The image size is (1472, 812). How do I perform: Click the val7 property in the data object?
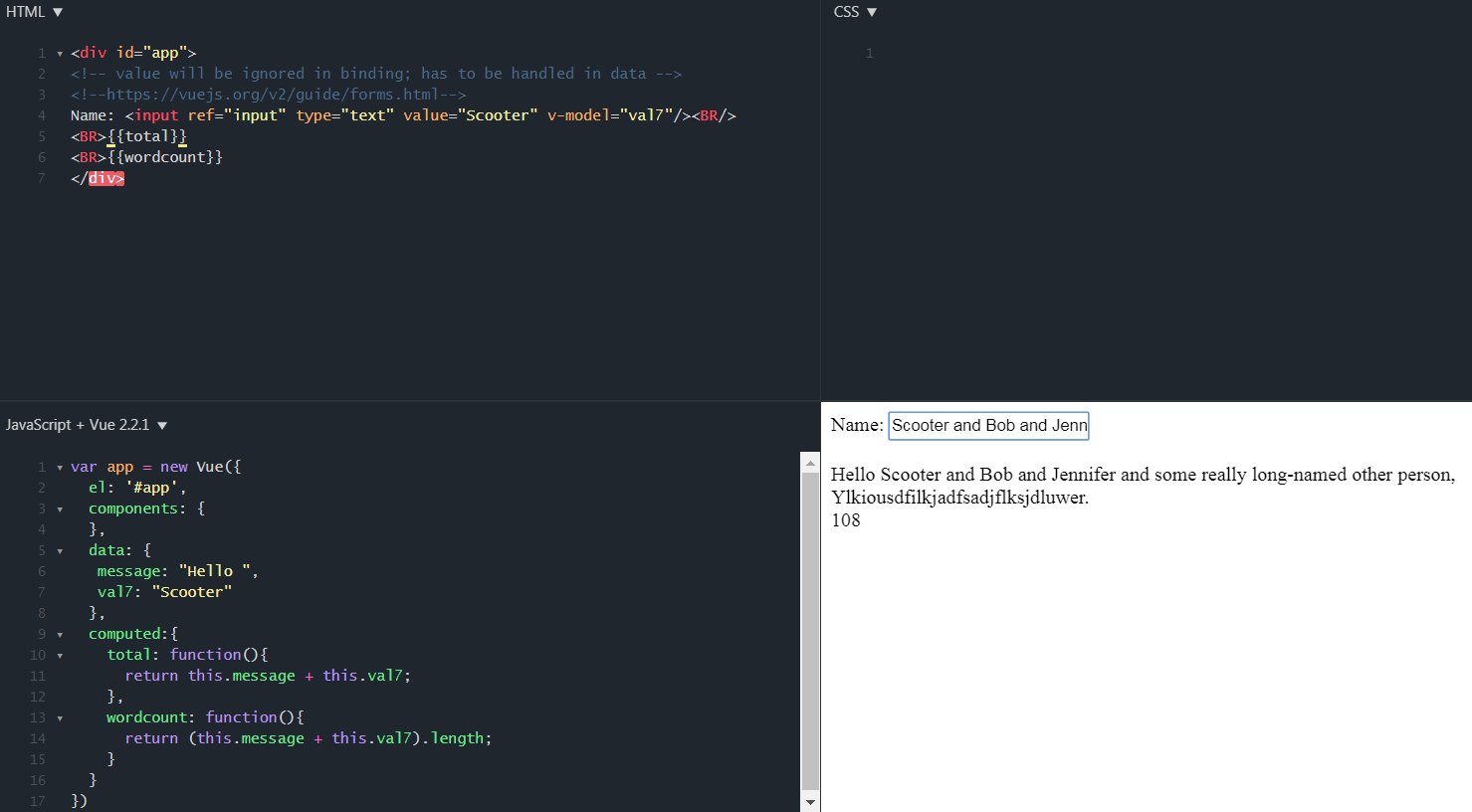[109, 591]
